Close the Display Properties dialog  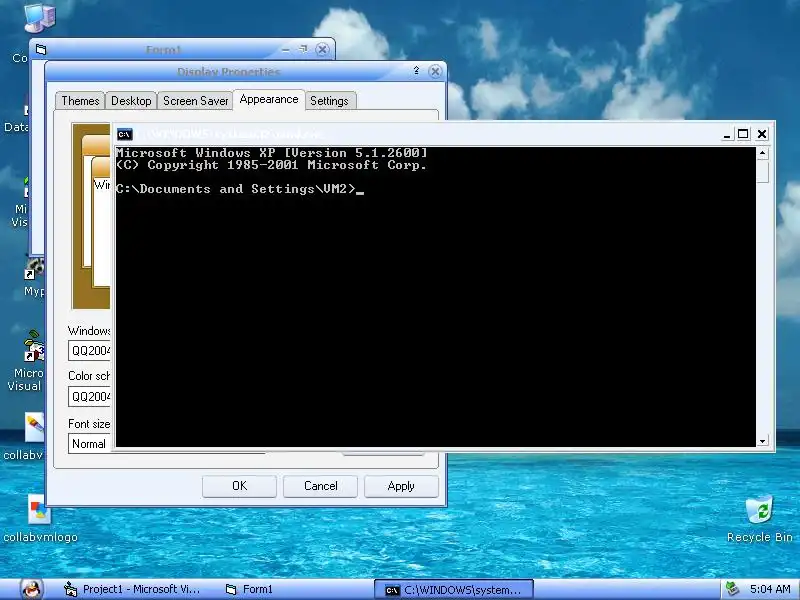(435, 71)
